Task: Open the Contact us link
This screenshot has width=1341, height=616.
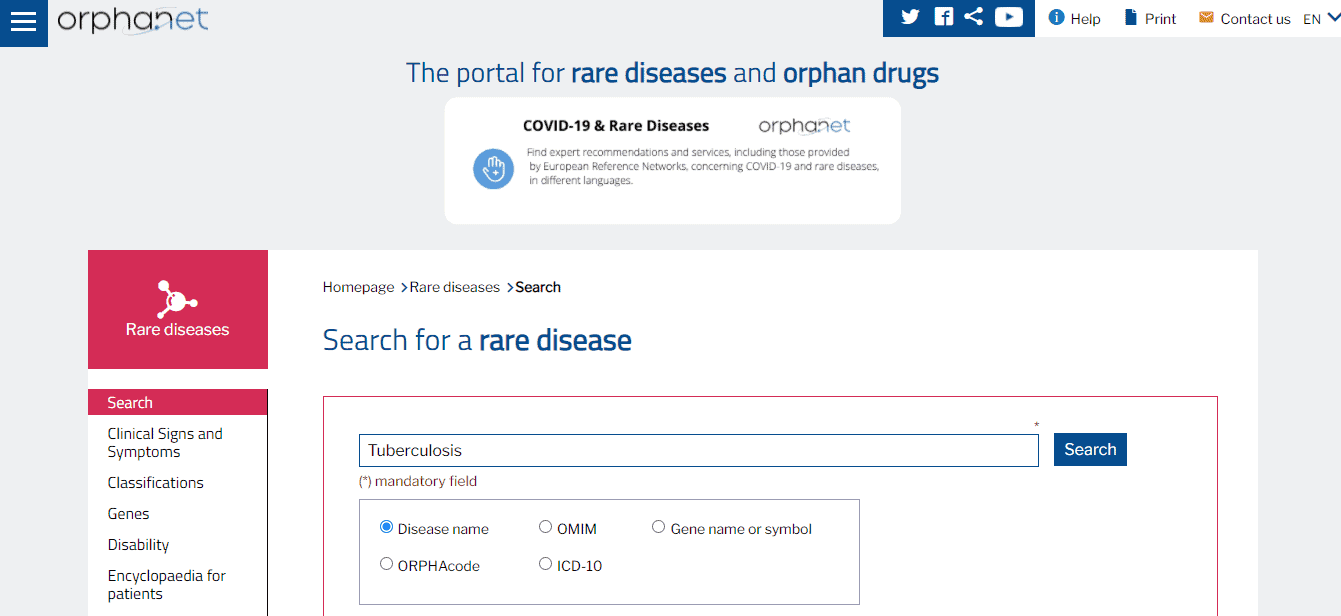Action: 1256,19
